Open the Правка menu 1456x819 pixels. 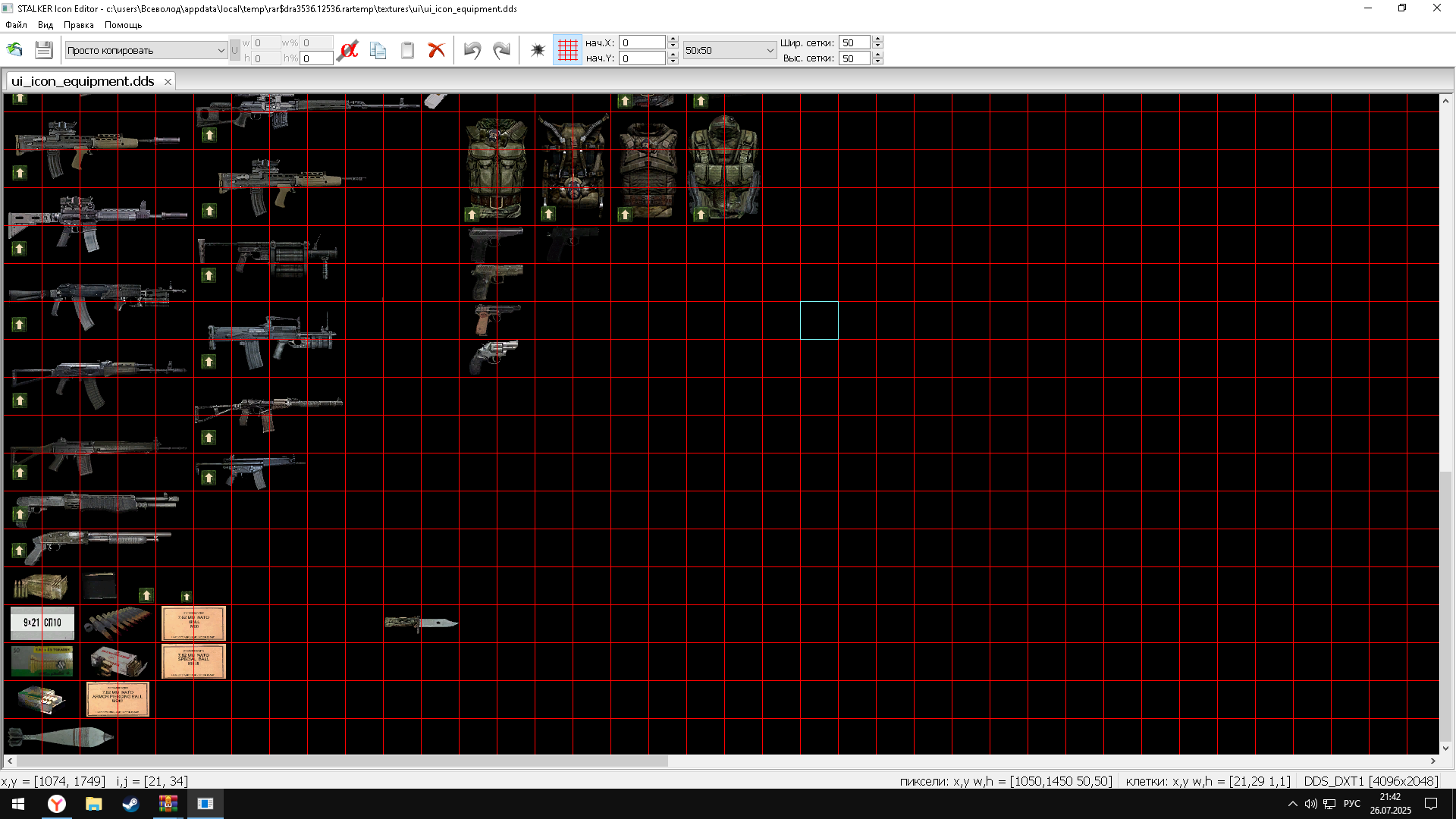coord(79,25)
